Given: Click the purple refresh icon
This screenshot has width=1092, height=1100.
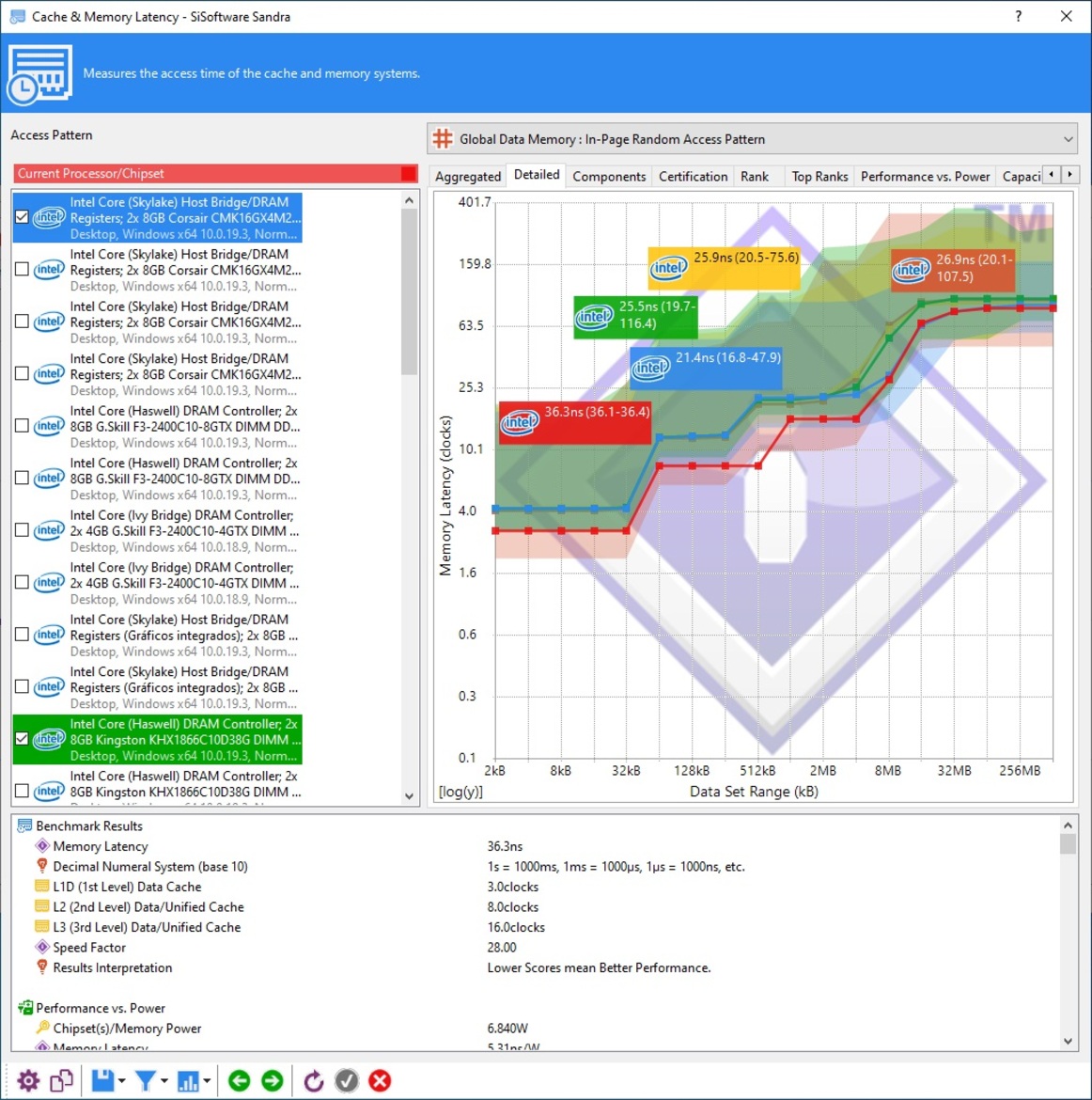Looking at the screenshot, I should click(314, 1080).
